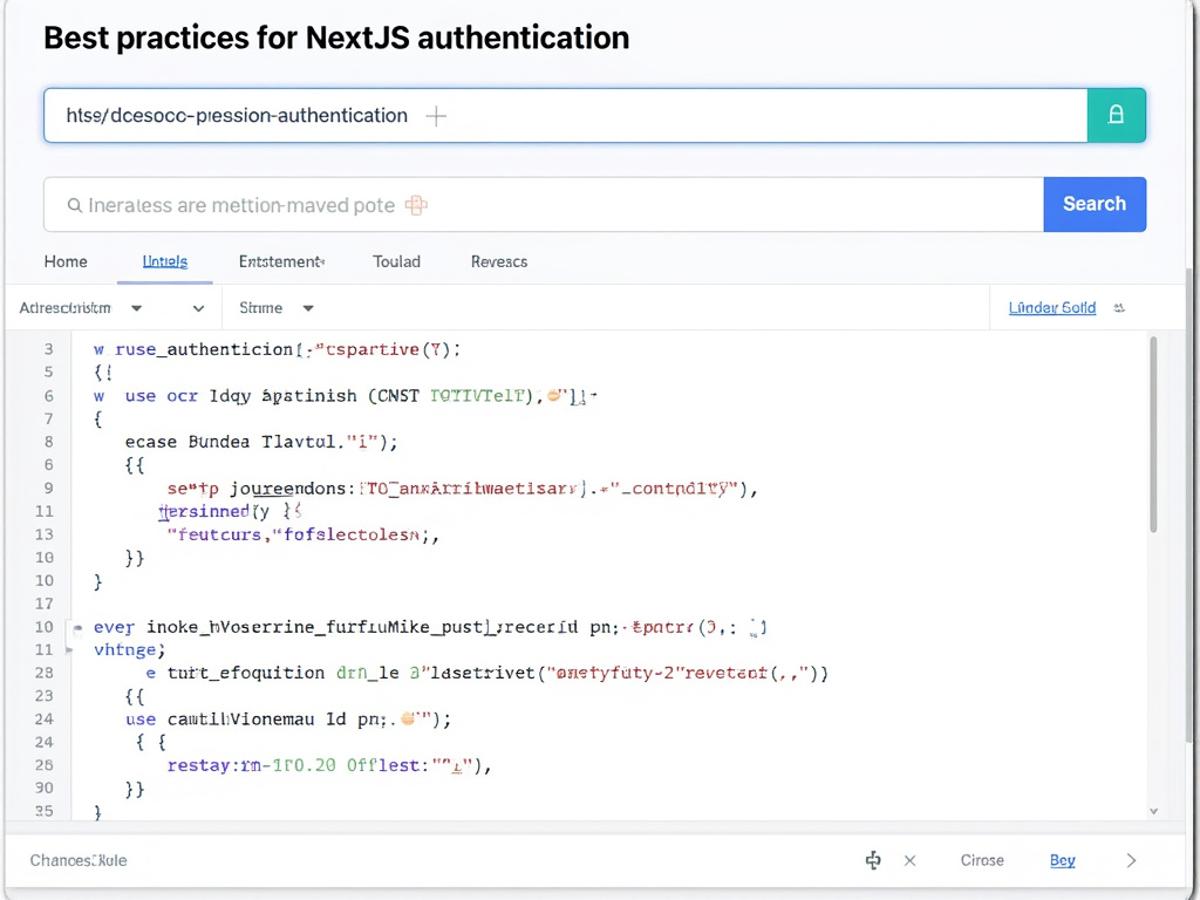Click the refresh icon beside Lünday Solid
This screenshot has height=900, width=1200.
coord(1119,308)
